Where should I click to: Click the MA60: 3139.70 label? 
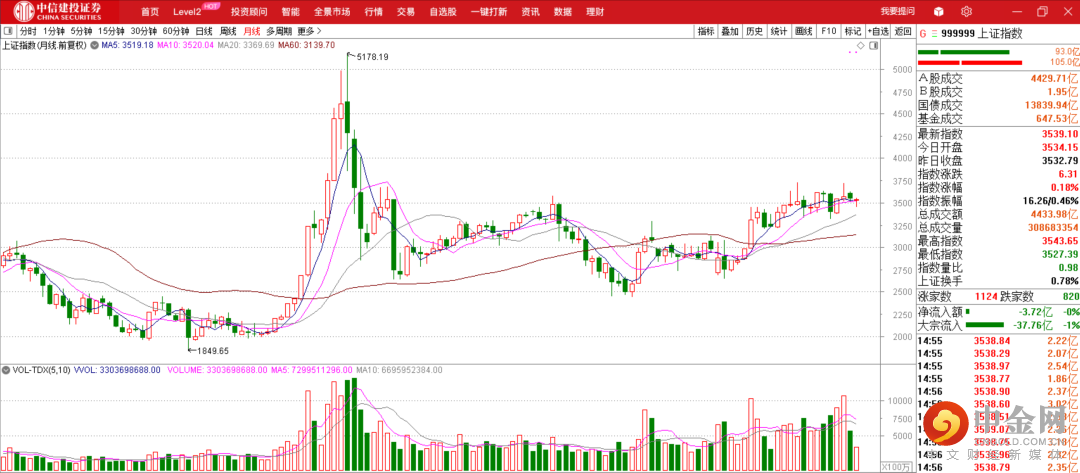(306, 45)
